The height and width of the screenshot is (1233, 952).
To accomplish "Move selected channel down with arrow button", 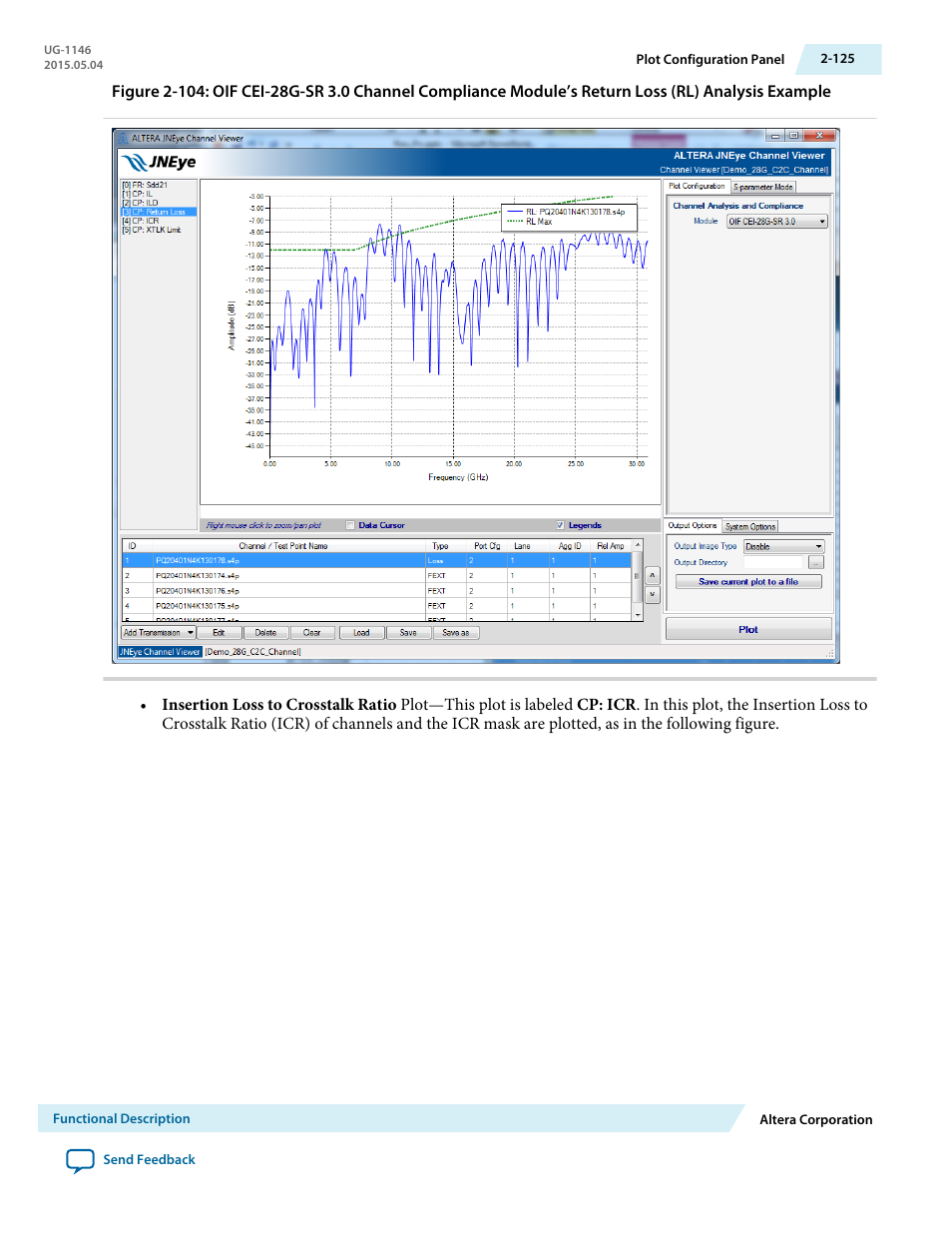I will (x=653, y=594).
